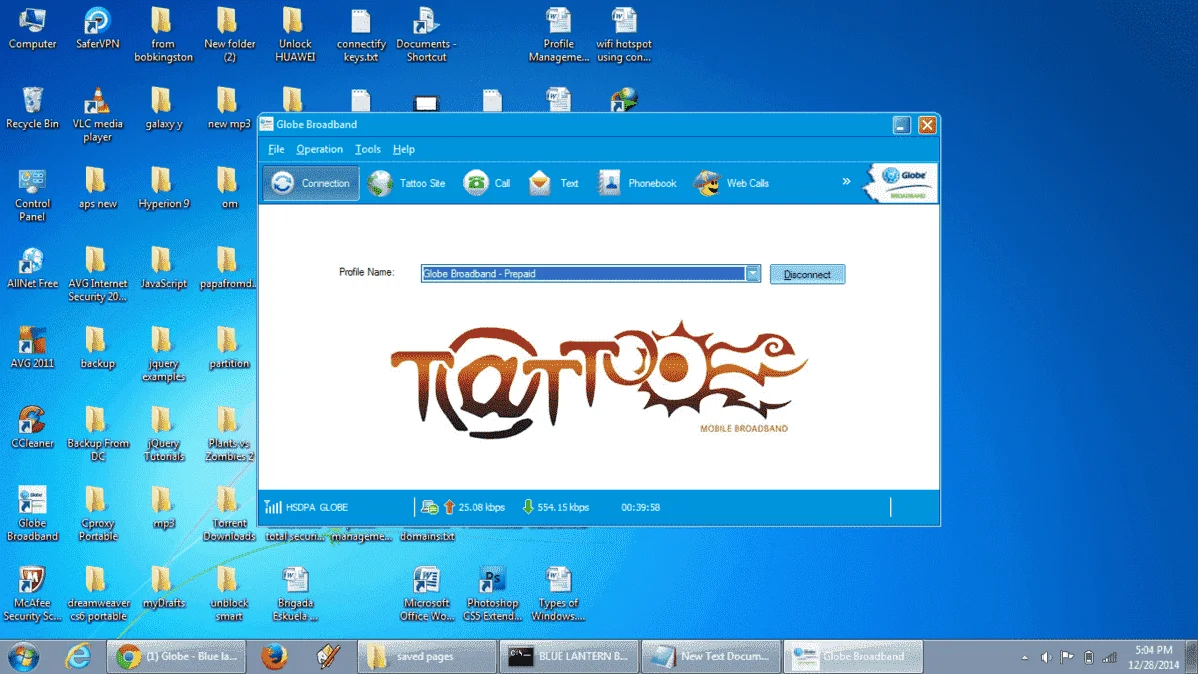Select the Unlock HUAWEI folder
The width and height of the screenshot is (1198, 674).
click(295, 34)
